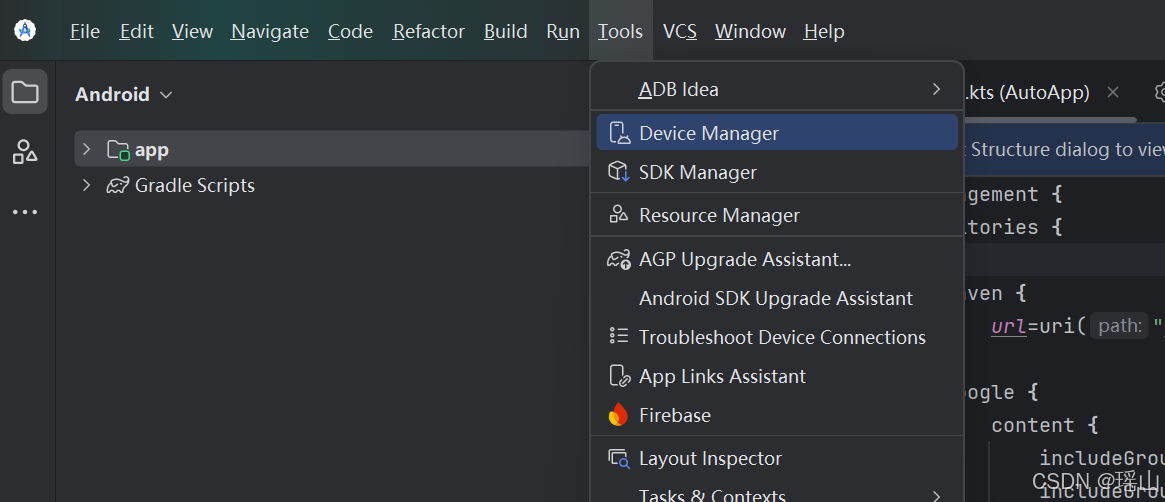Click the 'path:' parameter hint in editor

click(x=1119, y=326)
